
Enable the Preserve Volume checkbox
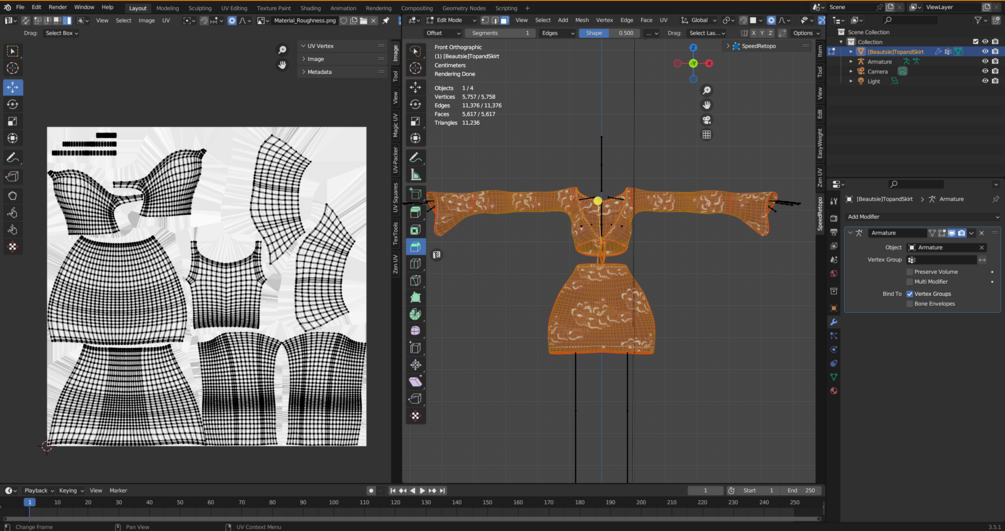click(910, 272)
